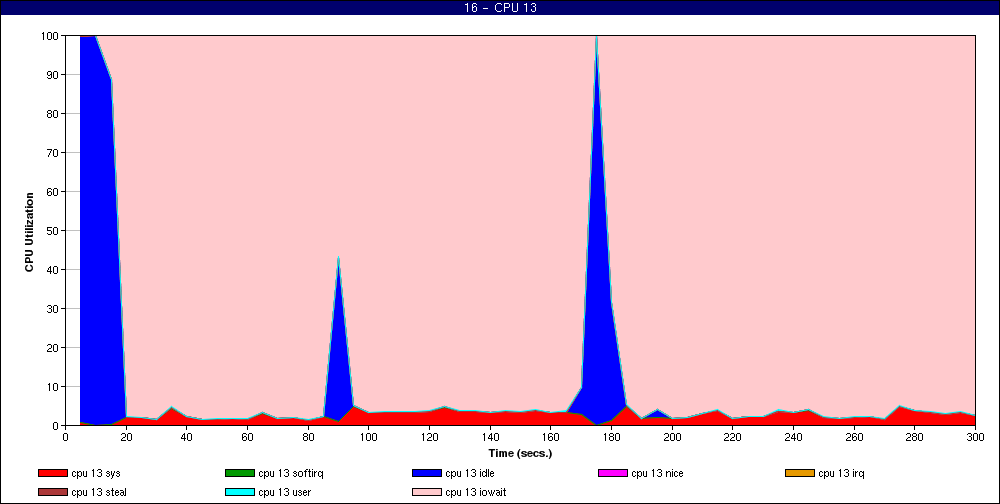Click the 'Time (secs.)' x-axis label
This screenshot has width=1000, height=504.
pos(520,454)
